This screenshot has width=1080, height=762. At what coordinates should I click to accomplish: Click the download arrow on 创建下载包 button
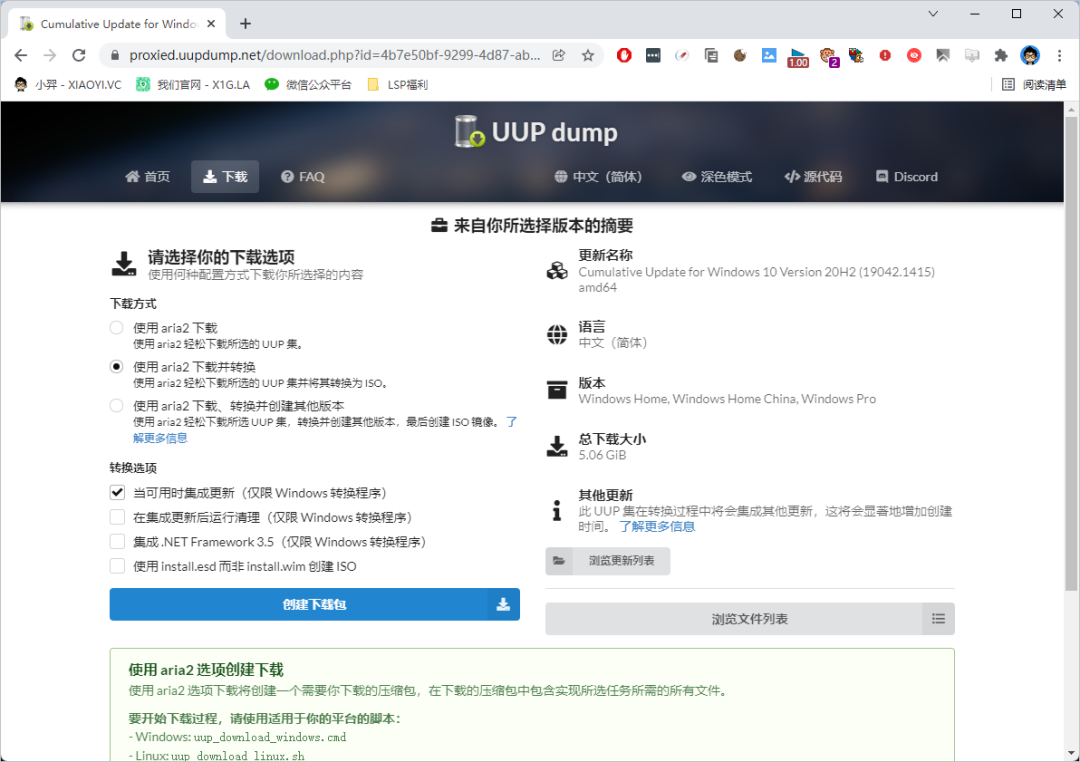coord(503,604)
